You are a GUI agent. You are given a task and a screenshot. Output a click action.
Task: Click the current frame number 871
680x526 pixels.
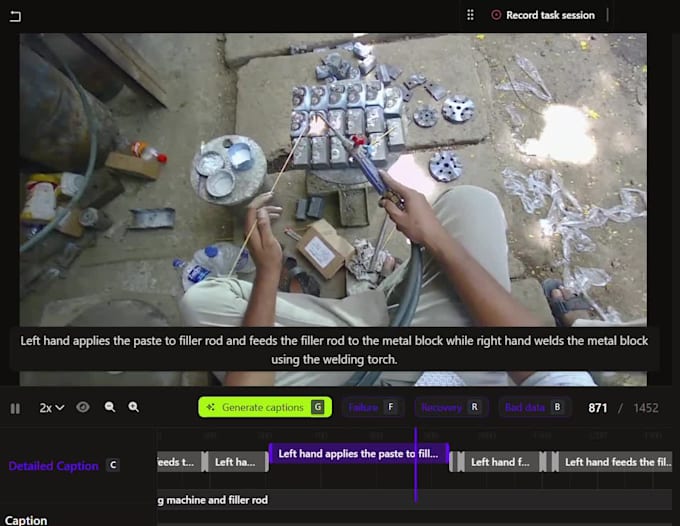click(x=598, y=408)
